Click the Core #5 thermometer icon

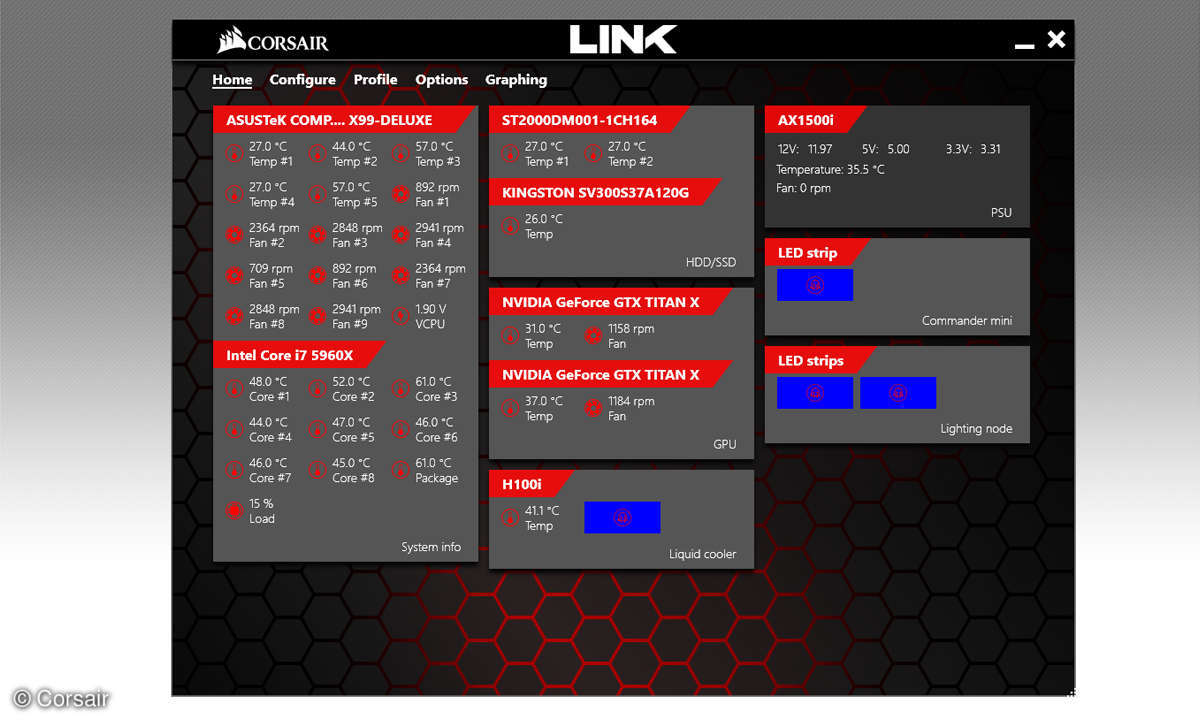317,430
